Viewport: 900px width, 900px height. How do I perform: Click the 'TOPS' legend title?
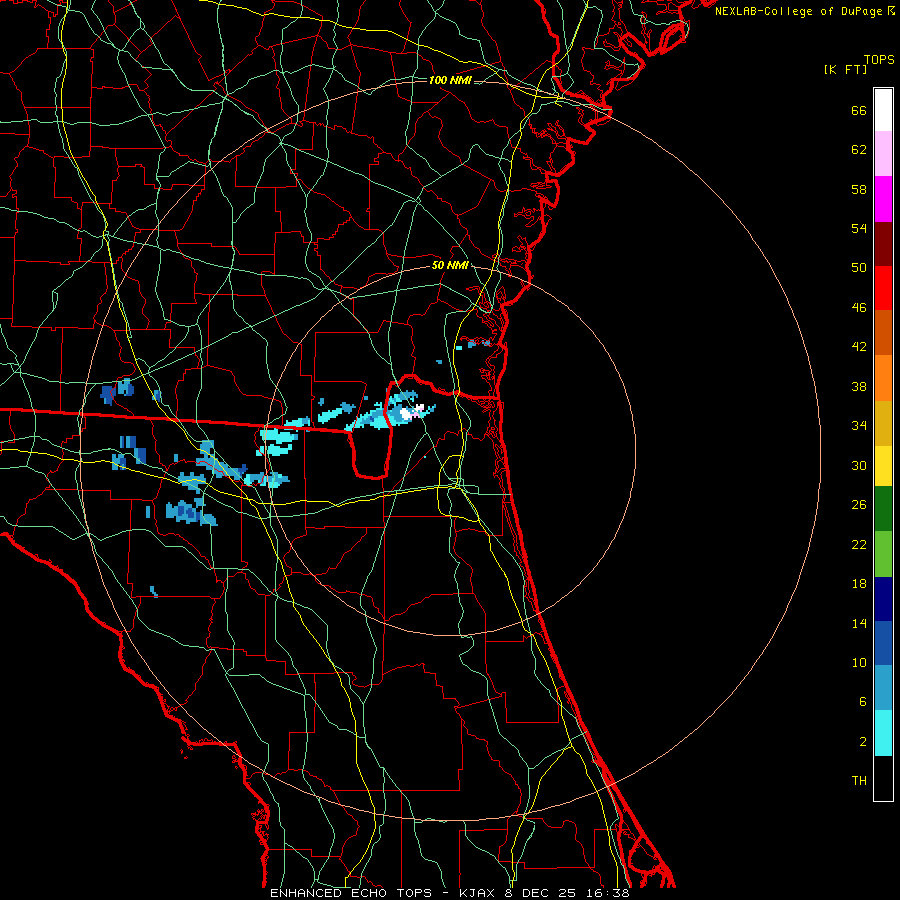879,59
